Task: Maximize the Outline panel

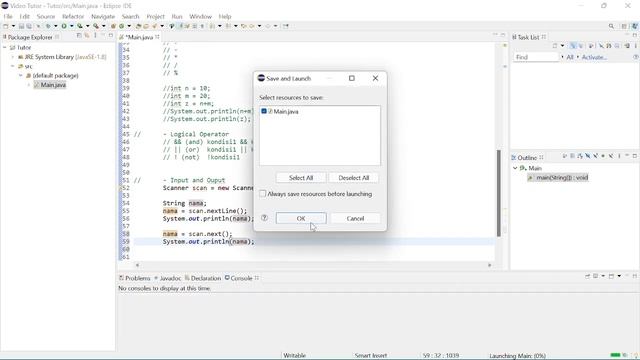Action: coord(635,156)
